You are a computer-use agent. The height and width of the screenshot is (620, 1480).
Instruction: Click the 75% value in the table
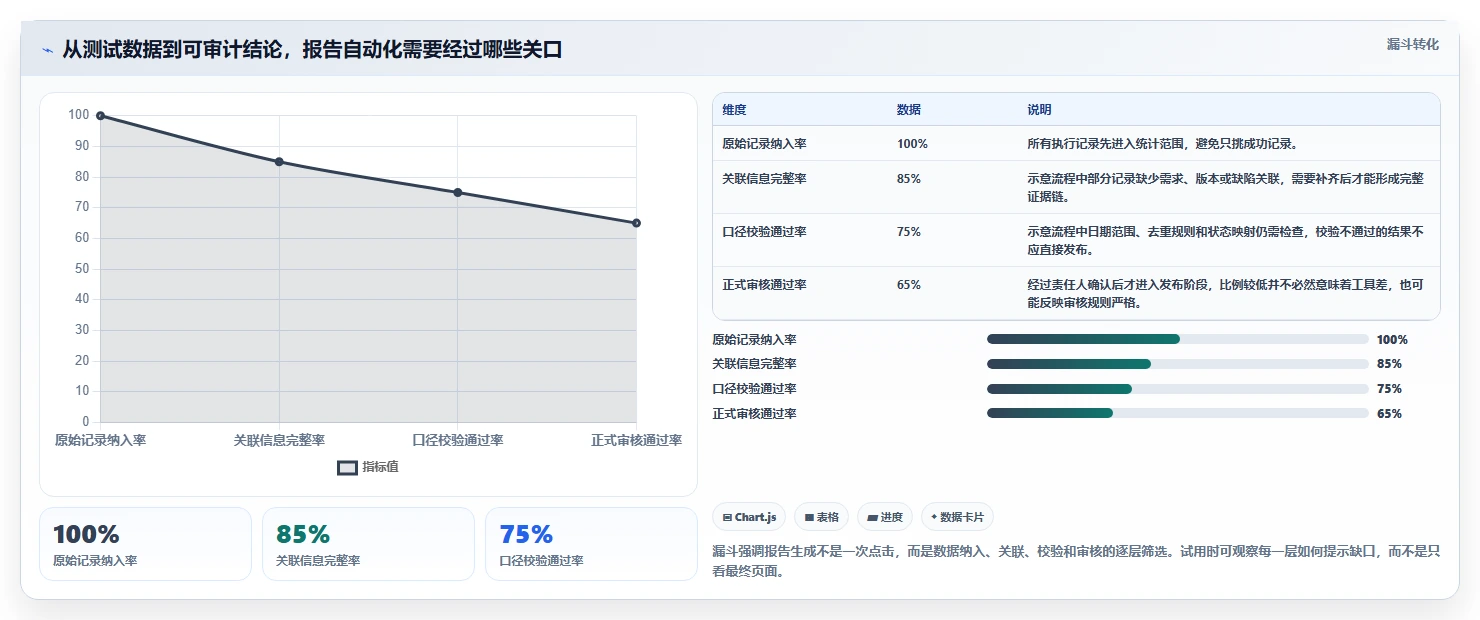[x=909, y=232]
